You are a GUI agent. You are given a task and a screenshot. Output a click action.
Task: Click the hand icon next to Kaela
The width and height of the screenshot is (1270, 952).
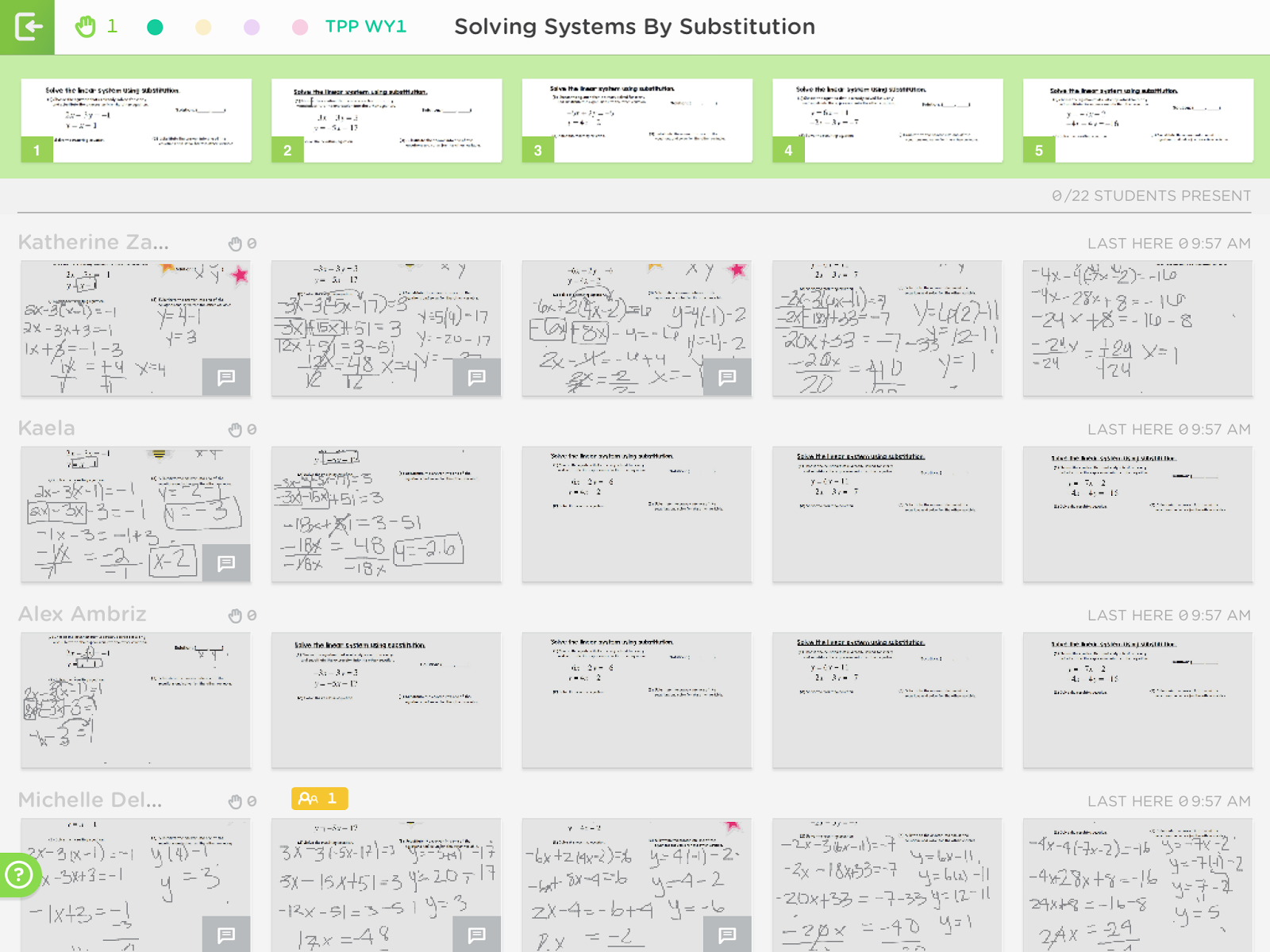tap(236, 429)
